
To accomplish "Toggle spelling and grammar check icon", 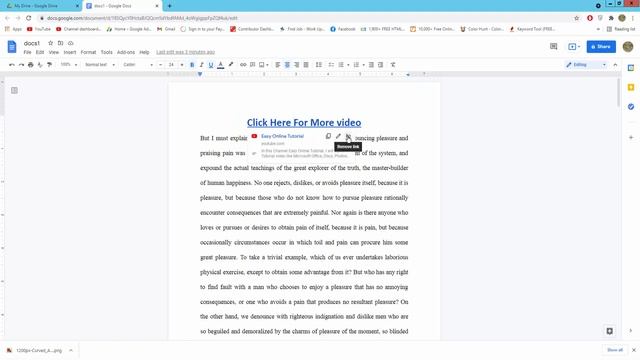I will click(x=40, y=65).
